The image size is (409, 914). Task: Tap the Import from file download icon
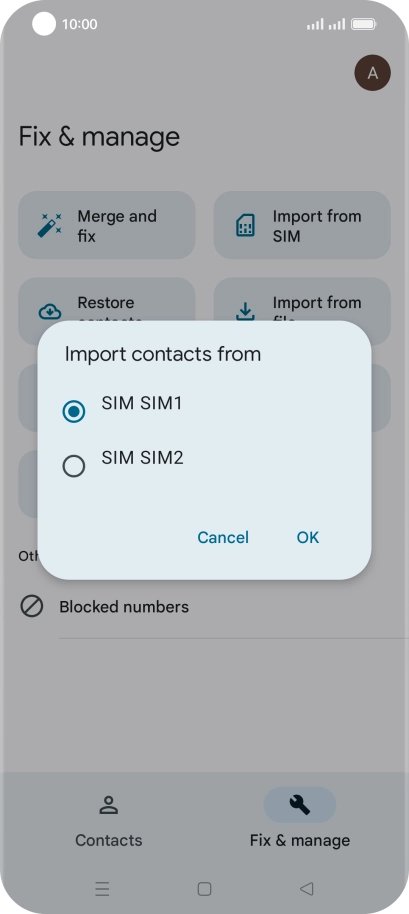pos(245,312)
